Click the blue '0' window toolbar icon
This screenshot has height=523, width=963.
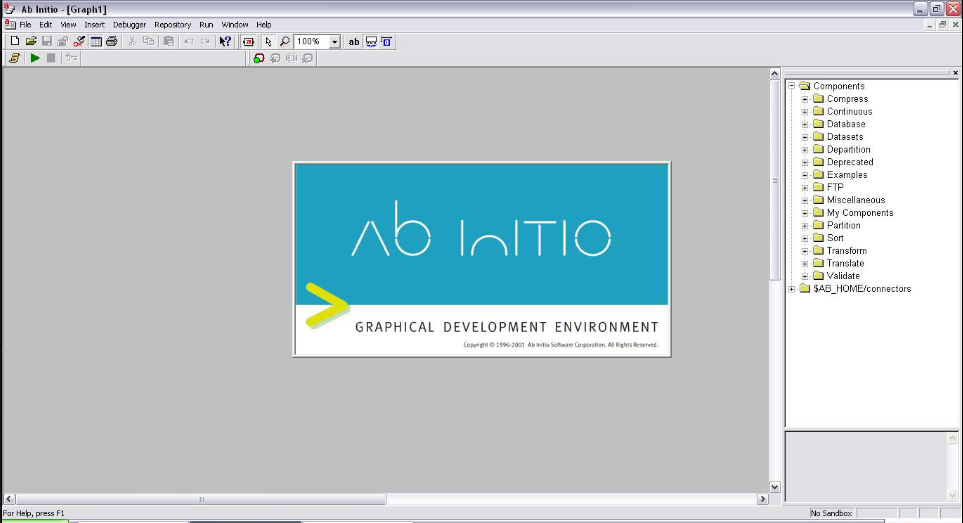(386, 41)
